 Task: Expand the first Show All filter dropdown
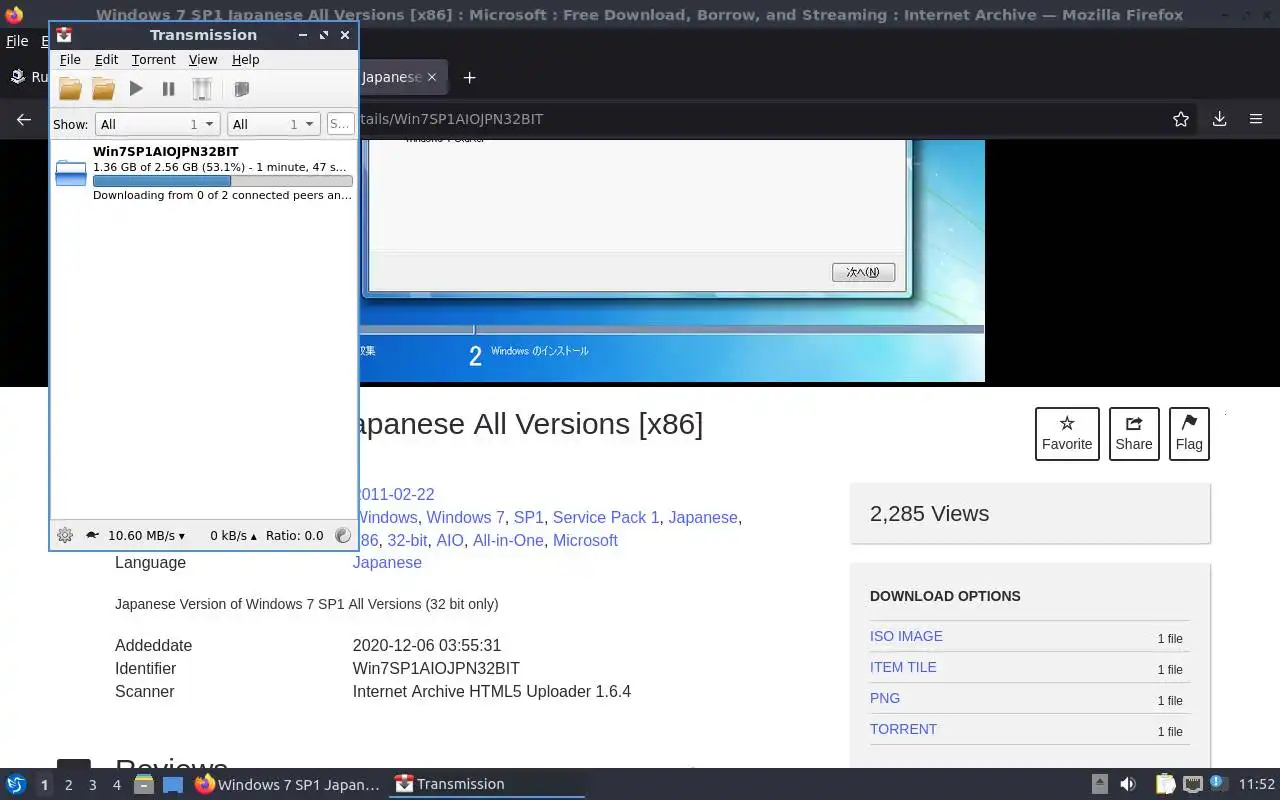tap(157, 124)
